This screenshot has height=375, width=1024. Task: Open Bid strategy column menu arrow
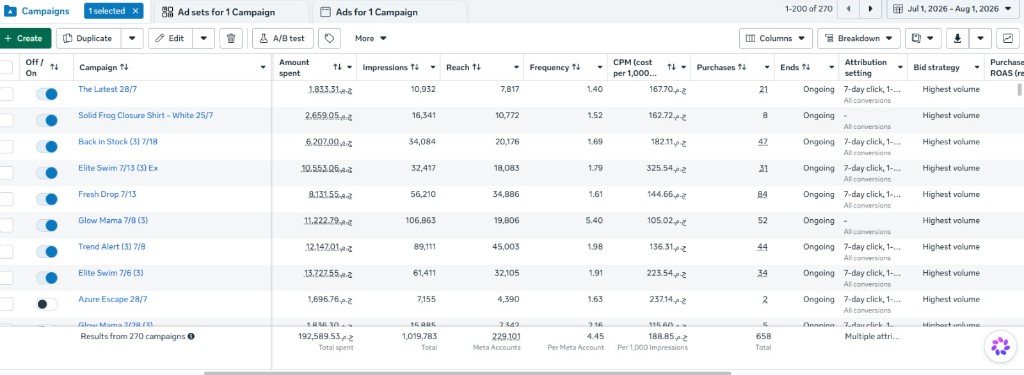click(x=976, y=67)
